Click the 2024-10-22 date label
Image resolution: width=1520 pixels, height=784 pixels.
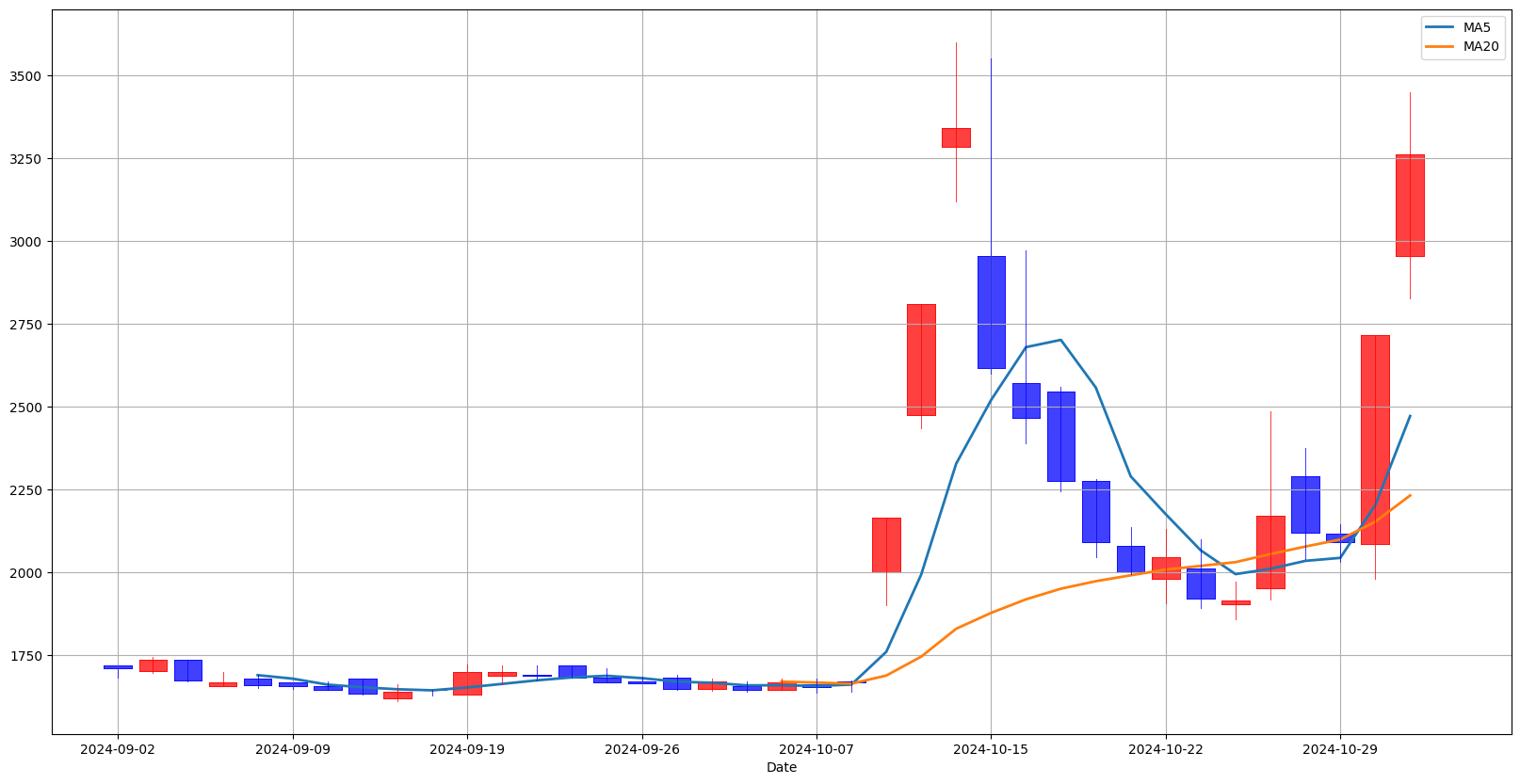click(x=1166, y=749)
